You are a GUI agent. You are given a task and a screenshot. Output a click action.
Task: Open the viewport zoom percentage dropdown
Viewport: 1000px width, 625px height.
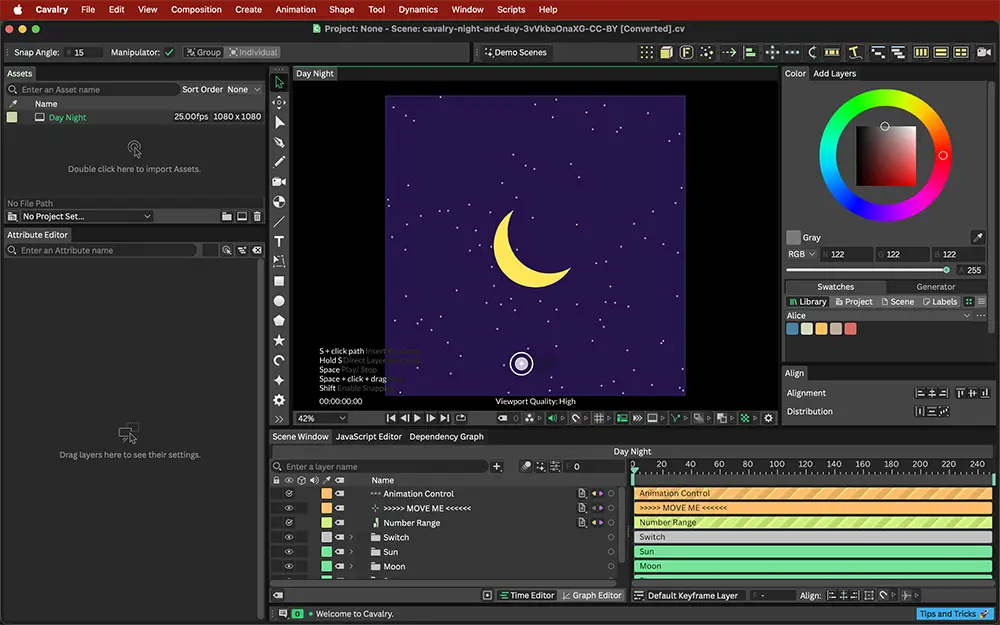[x=321, y=418]
